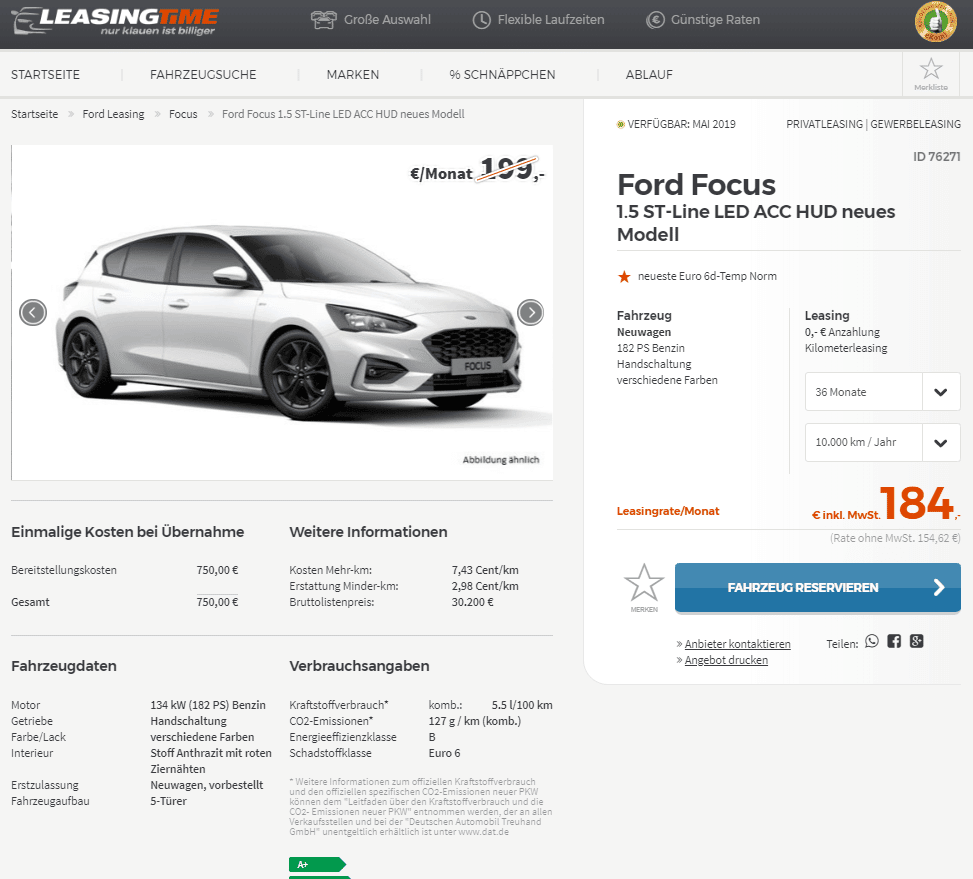Click Kosten Mehr-km value 7,43 Cent/km
This screenshot has height=879, width=973.
485,569
